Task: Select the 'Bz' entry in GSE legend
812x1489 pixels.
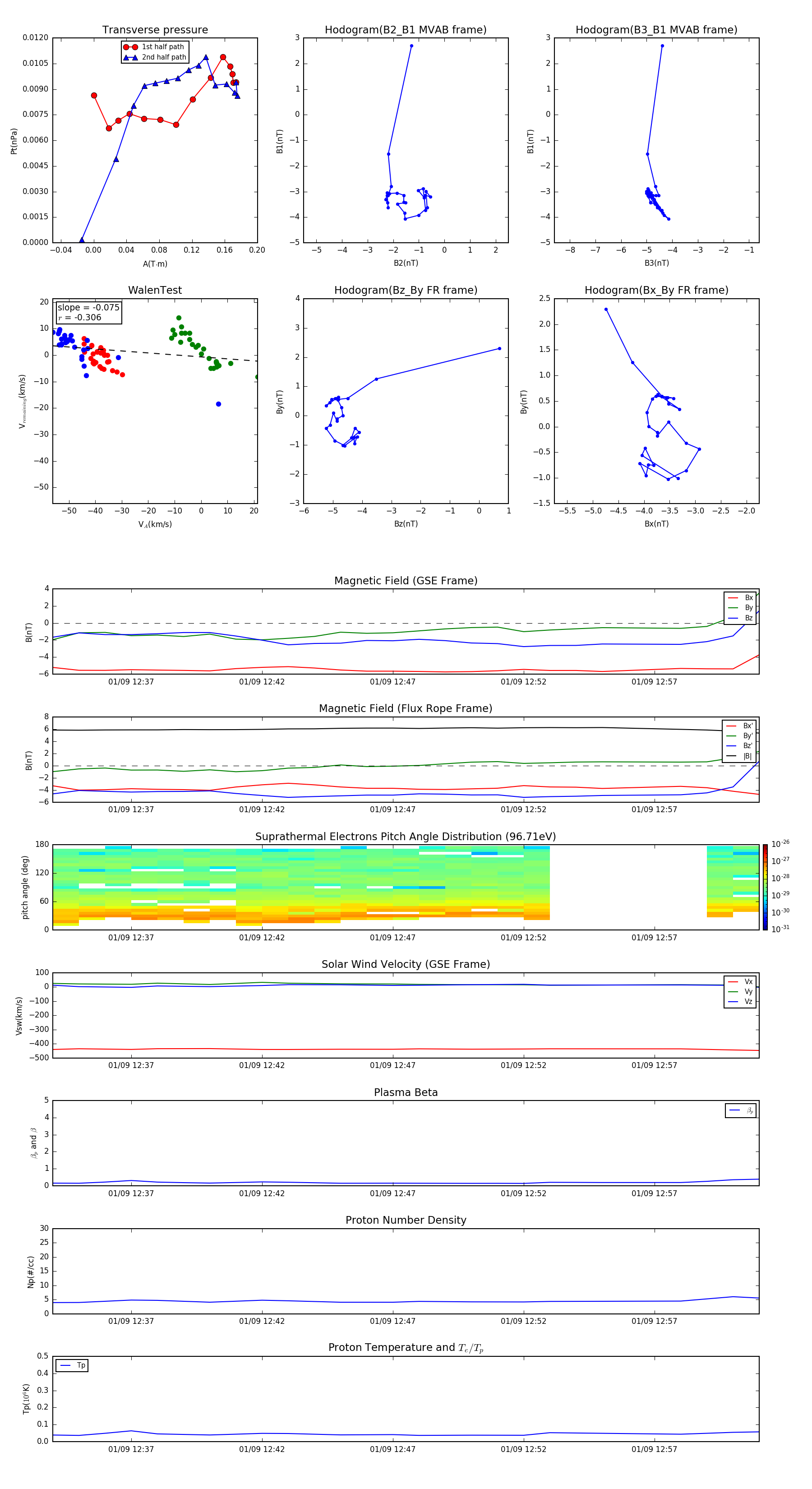Action: 740,618
